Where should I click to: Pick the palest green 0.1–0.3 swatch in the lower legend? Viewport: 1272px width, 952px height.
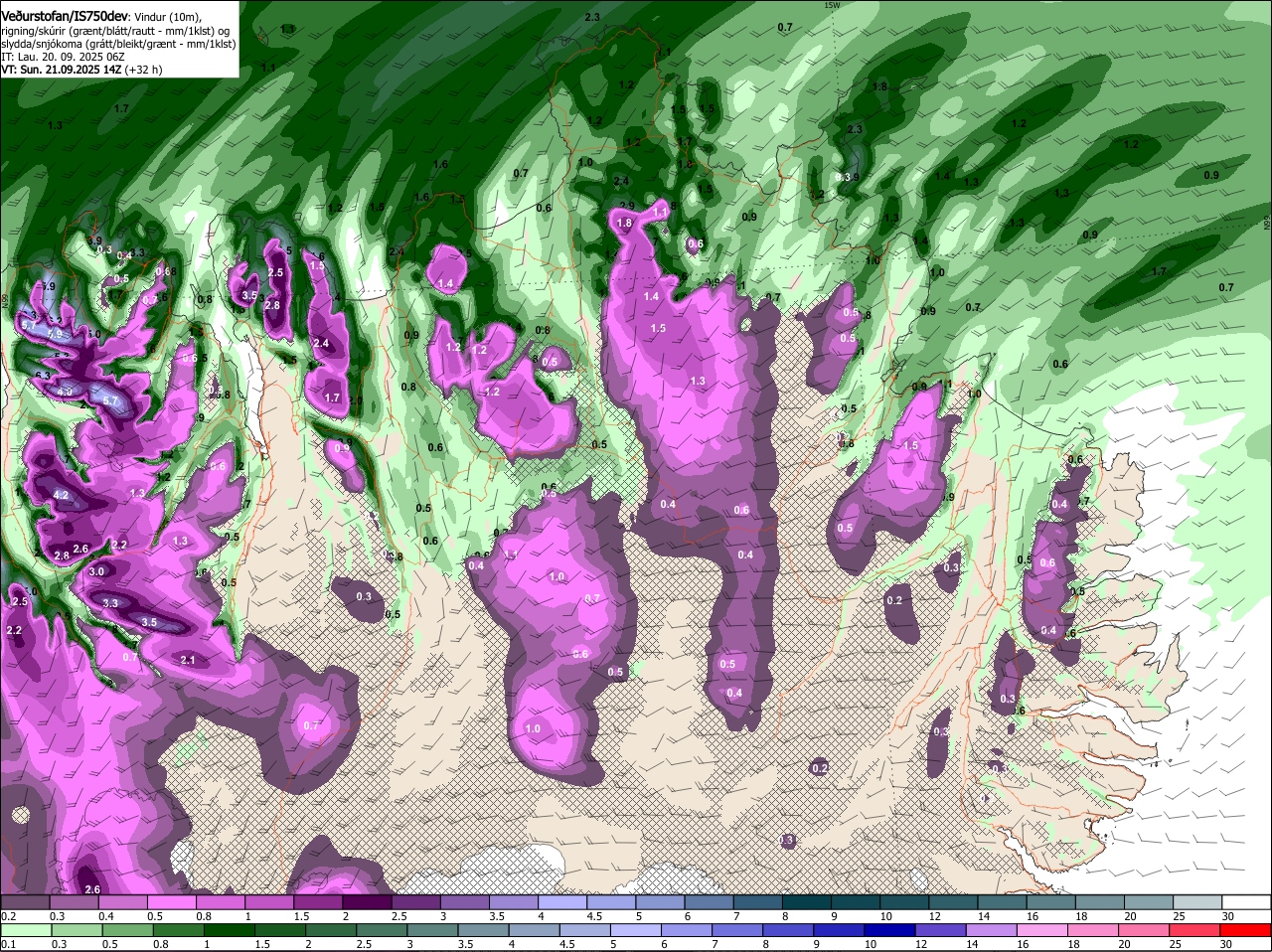[x=27, y=930]
